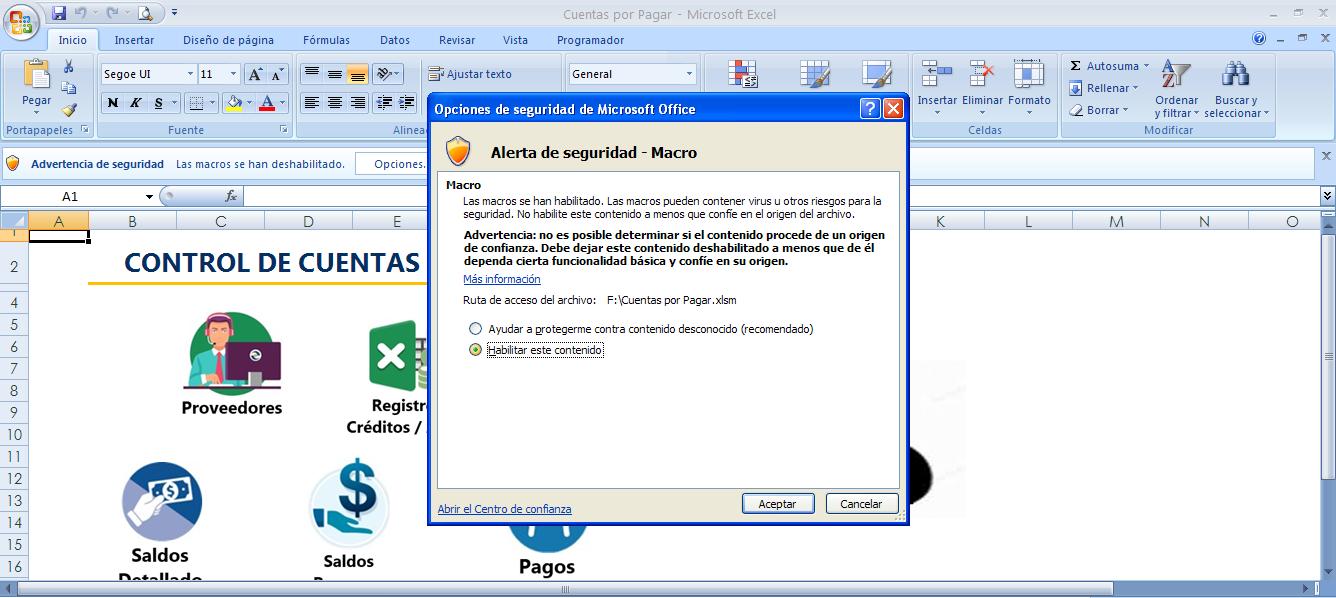Click help button in security dialog title bar
The image size is (1336, 598).
click(870, 109)
